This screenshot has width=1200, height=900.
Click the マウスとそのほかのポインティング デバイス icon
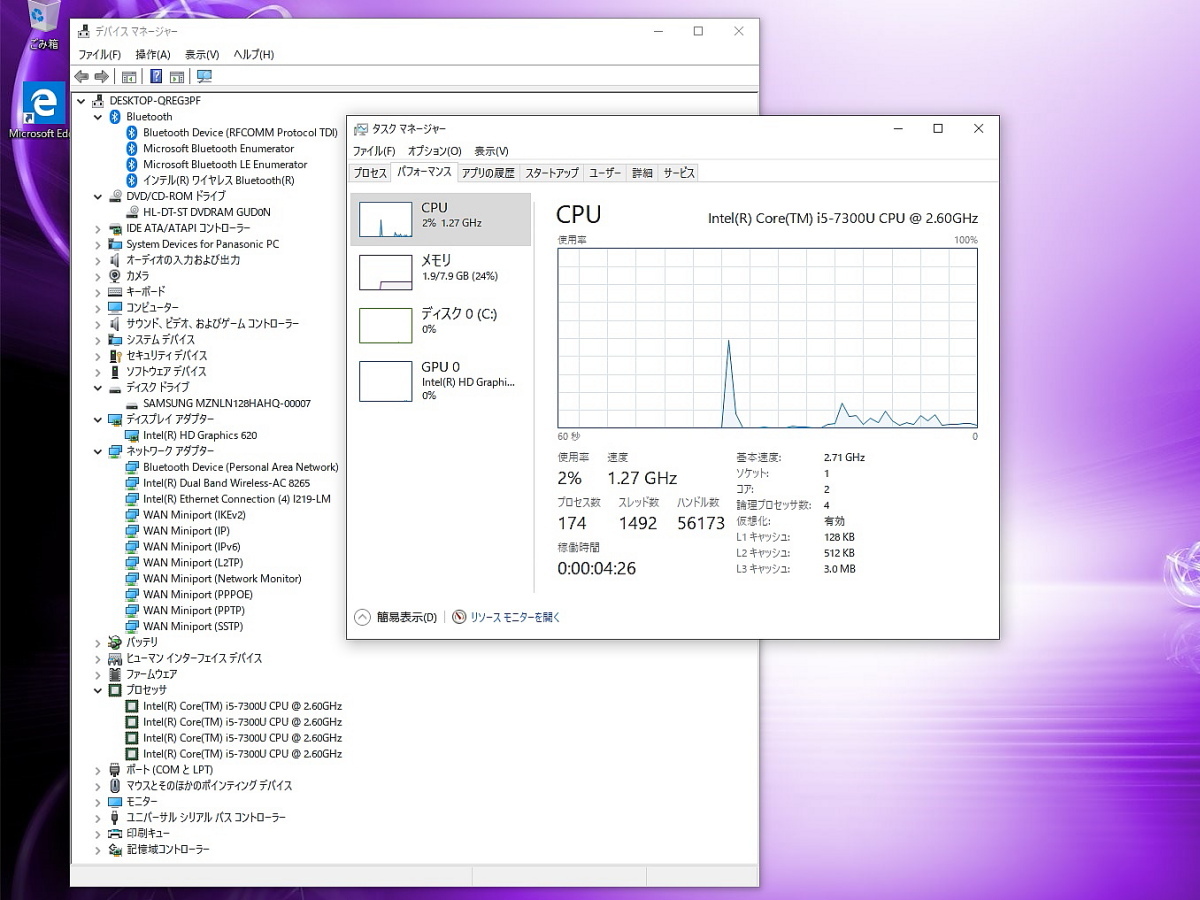pos(115,786)
